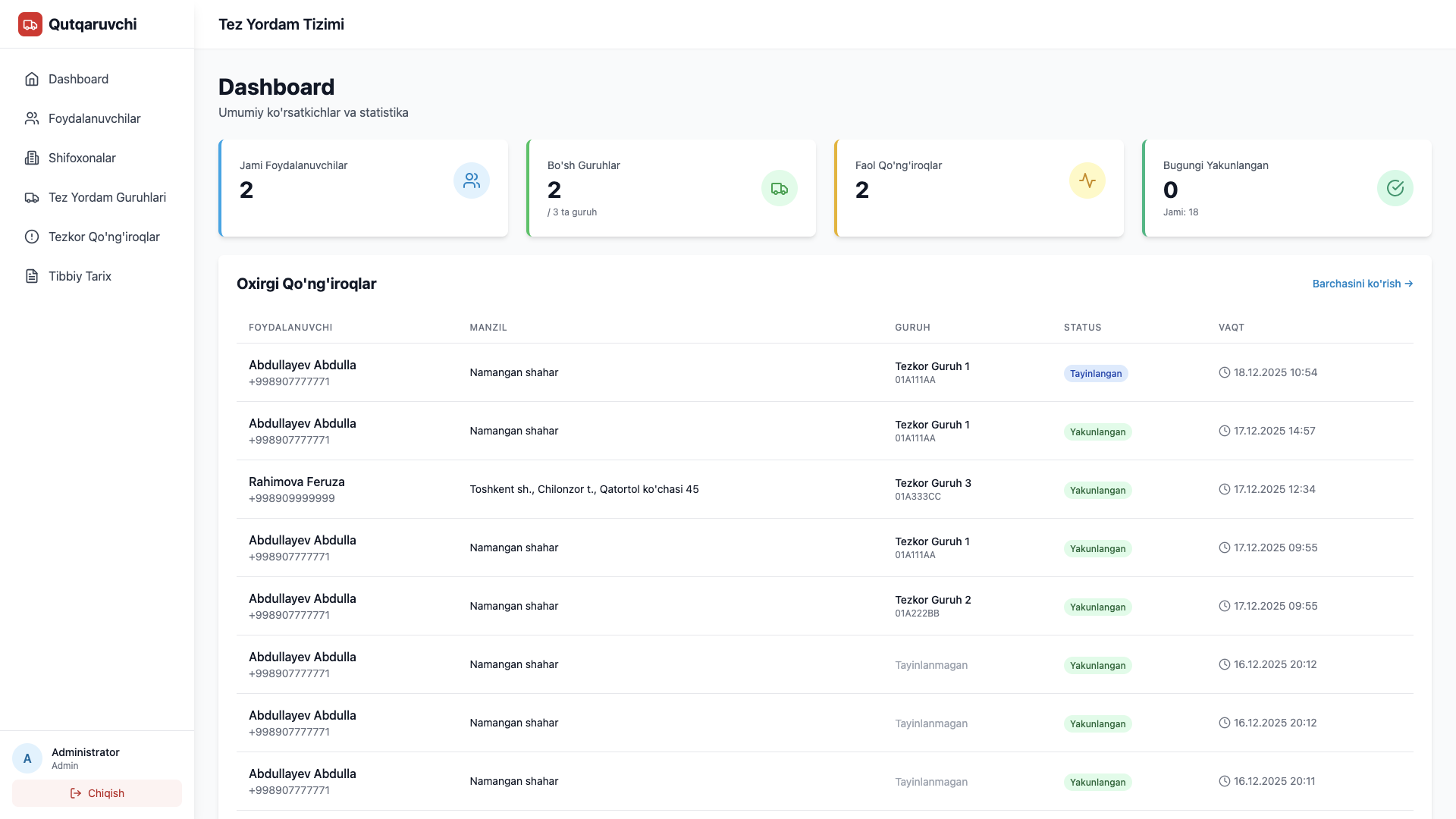Click the Administrator avatar circle
This screenshot has height=819, width=1456.
(27, 758)
